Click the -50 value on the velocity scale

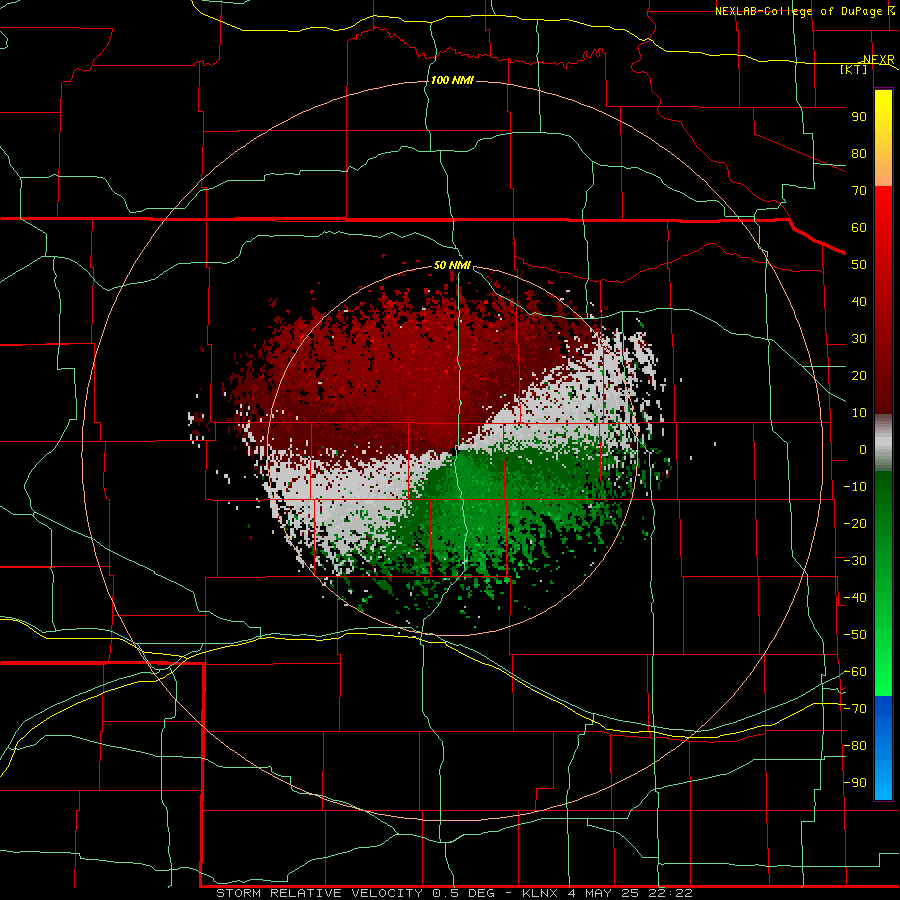[855, 635]
